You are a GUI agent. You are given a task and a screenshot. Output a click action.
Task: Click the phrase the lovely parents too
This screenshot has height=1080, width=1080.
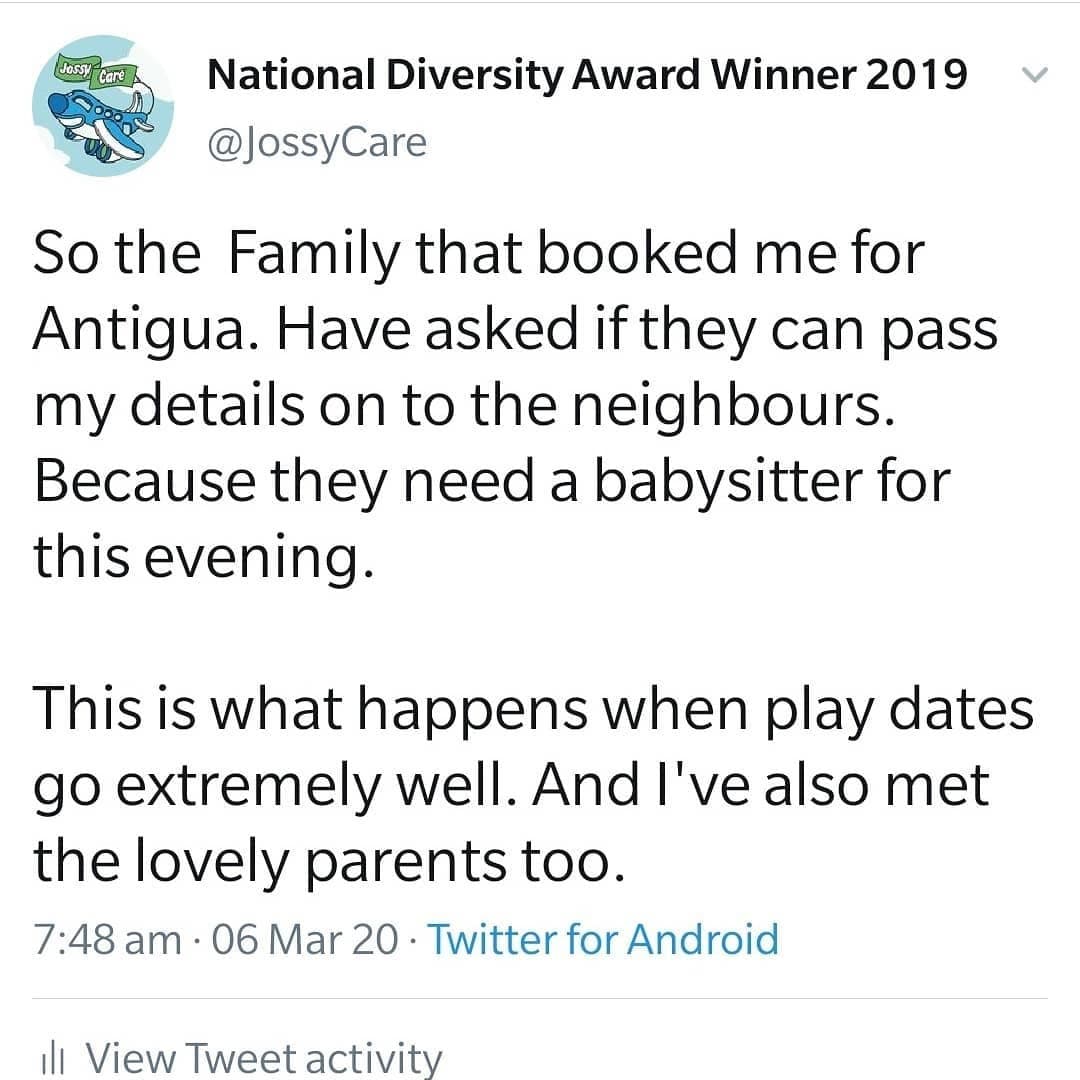pos(329,862)
